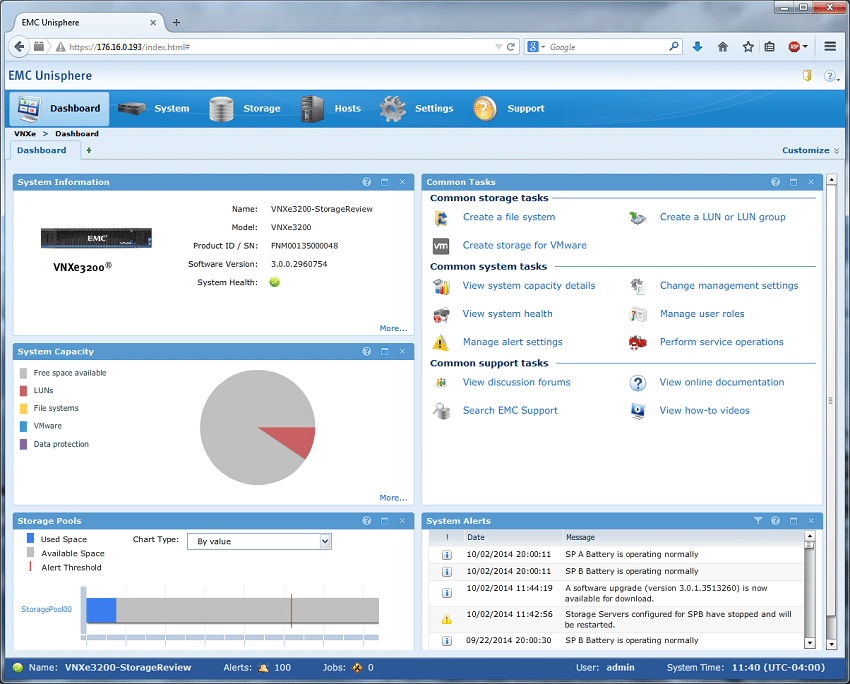Expand the Customize menu

(810, 150)
